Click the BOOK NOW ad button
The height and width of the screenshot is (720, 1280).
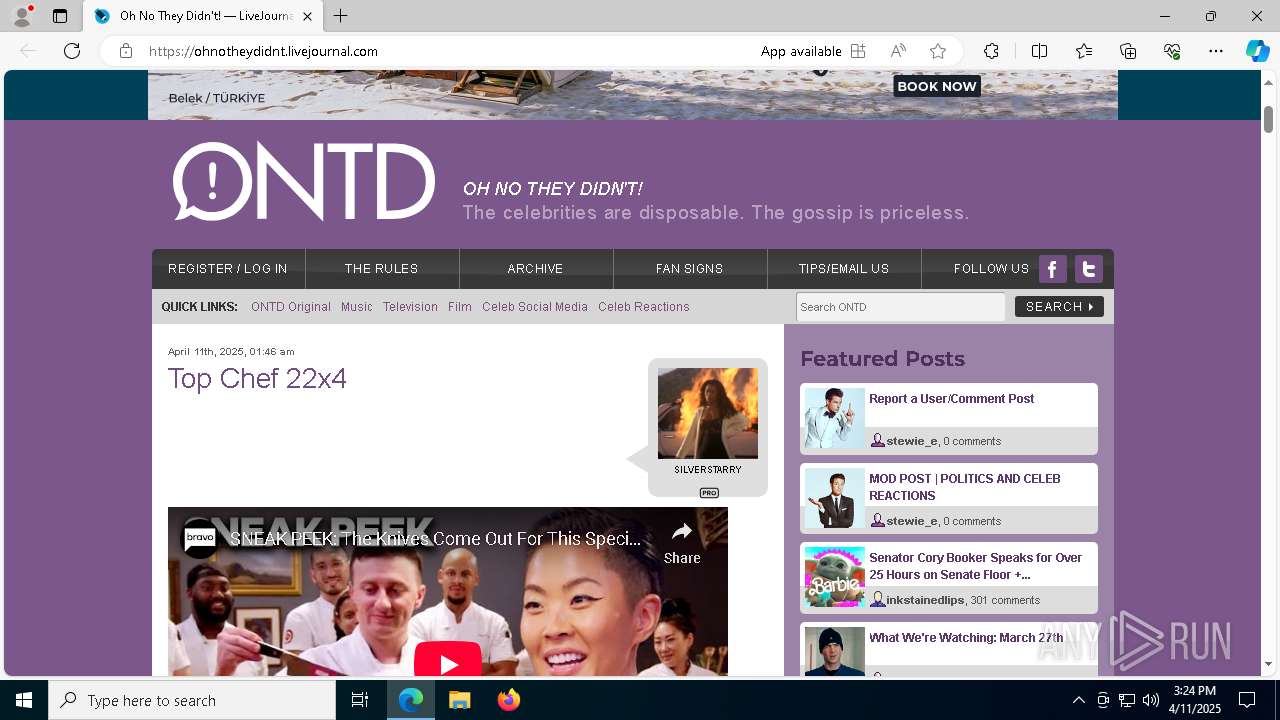click(937, 86)
